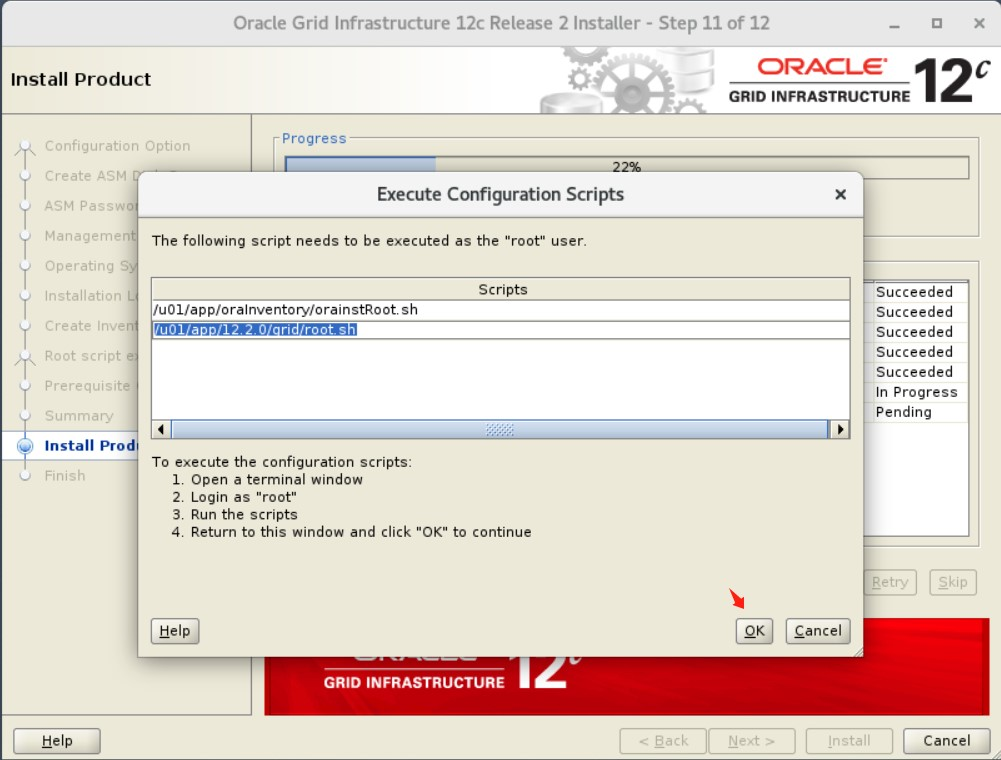Click the horizontal scrollbar thumb below the scripts
This screenshot has width=1001, height=760.
(x=500, y=429)
